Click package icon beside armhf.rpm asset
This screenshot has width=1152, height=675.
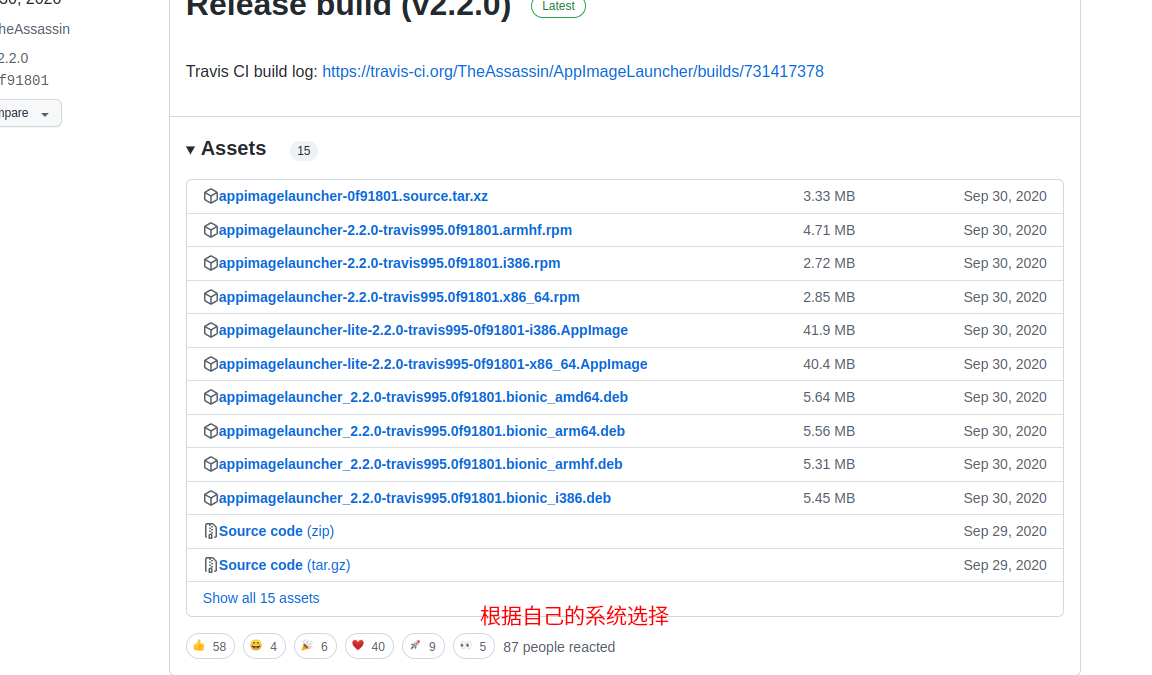(211, 230)
